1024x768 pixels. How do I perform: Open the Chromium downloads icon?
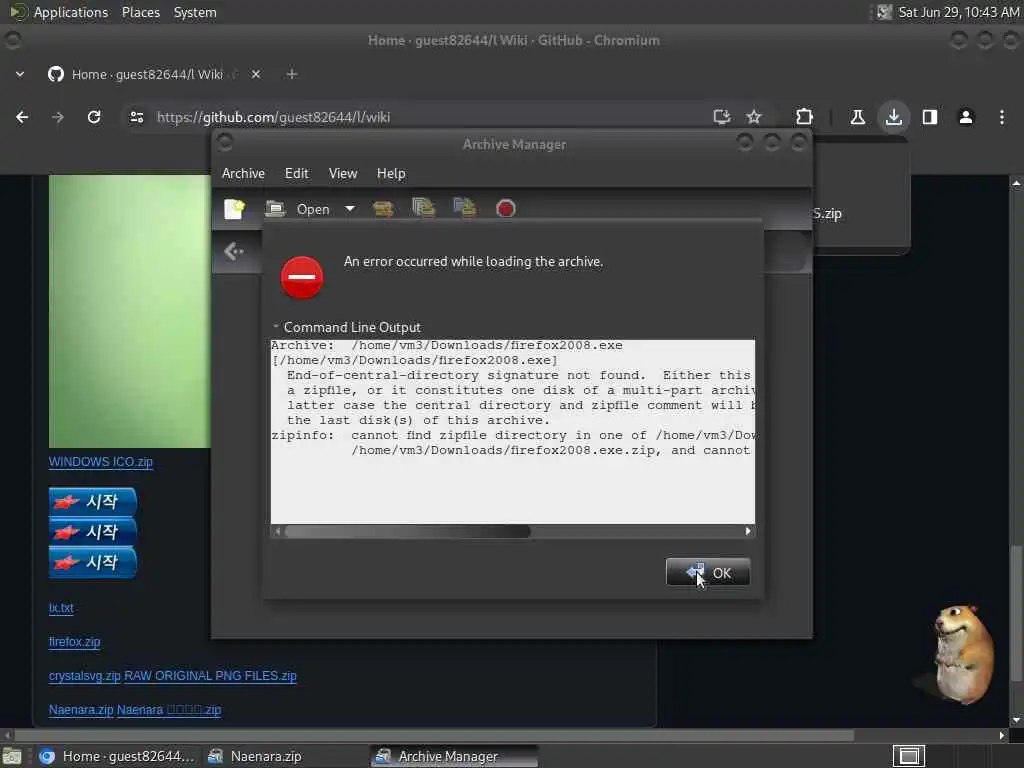[x=894, y=118]
